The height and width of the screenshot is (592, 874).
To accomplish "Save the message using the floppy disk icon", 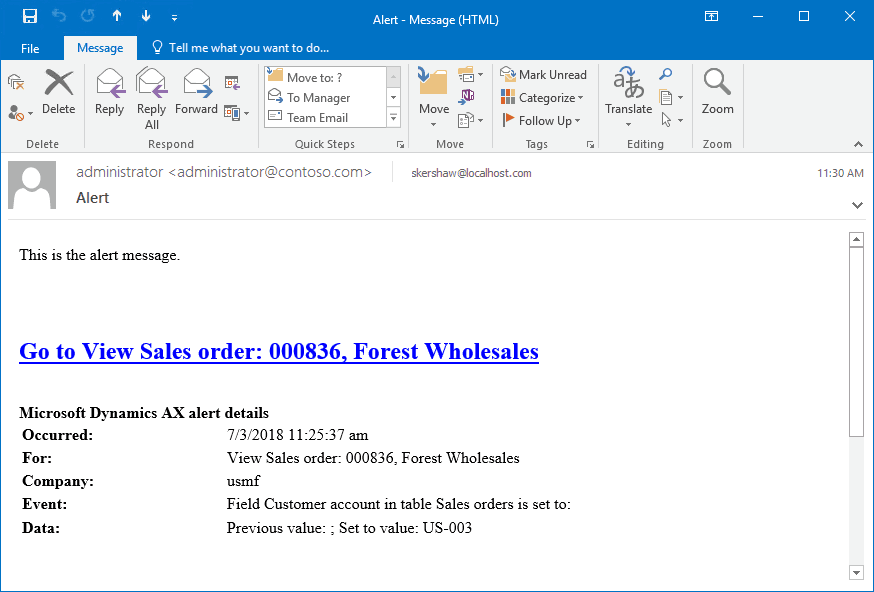I will [x=30, y=16].
